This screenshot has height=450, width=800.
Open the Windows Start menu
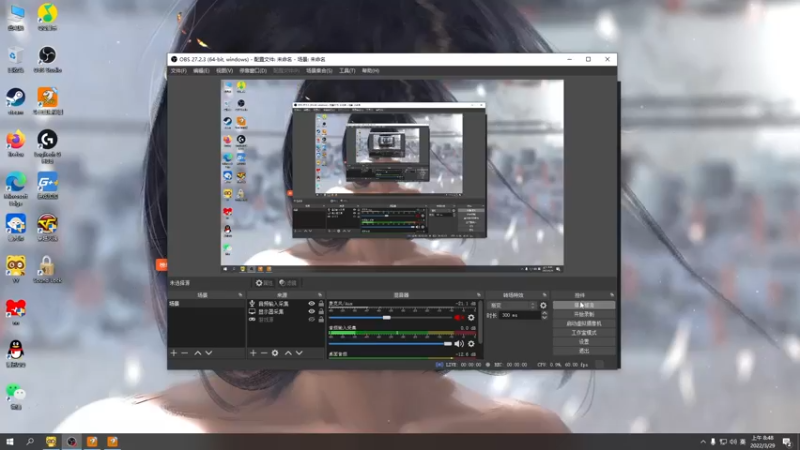pyautogui.click(x=10, y=441)
